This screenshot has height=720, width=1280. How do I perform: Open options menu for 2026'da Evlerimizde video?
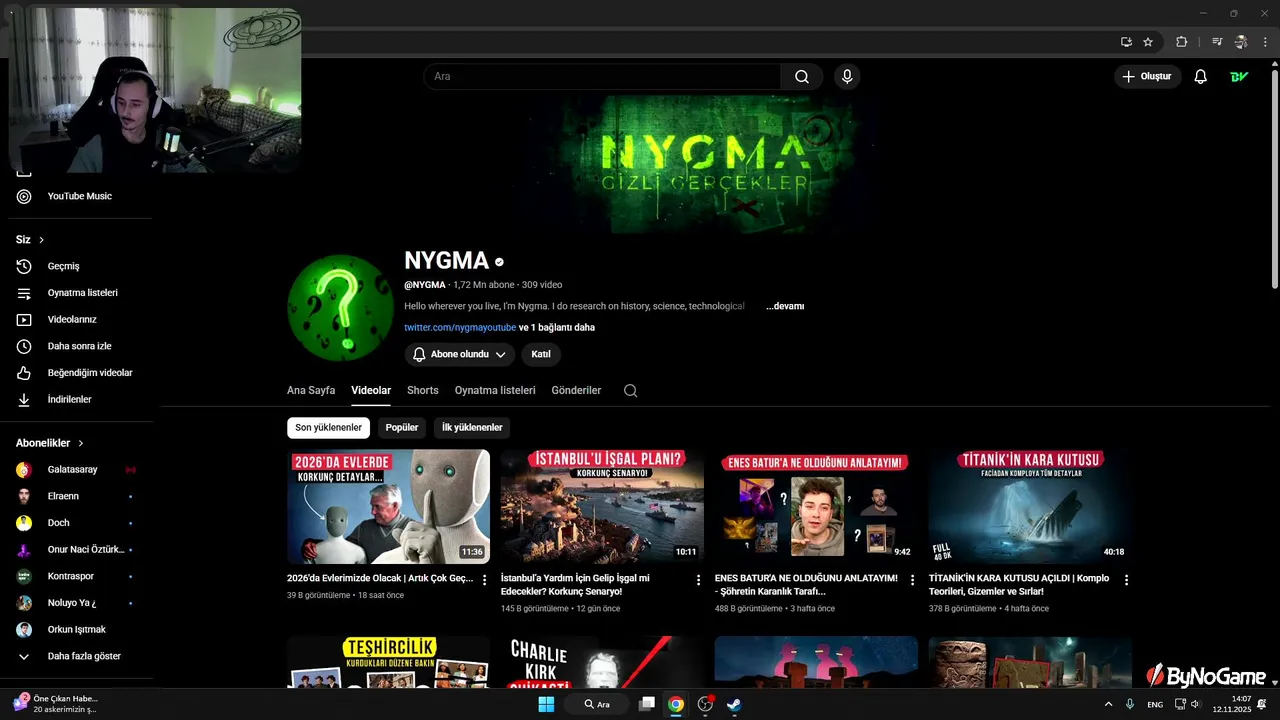coord(485,580)
